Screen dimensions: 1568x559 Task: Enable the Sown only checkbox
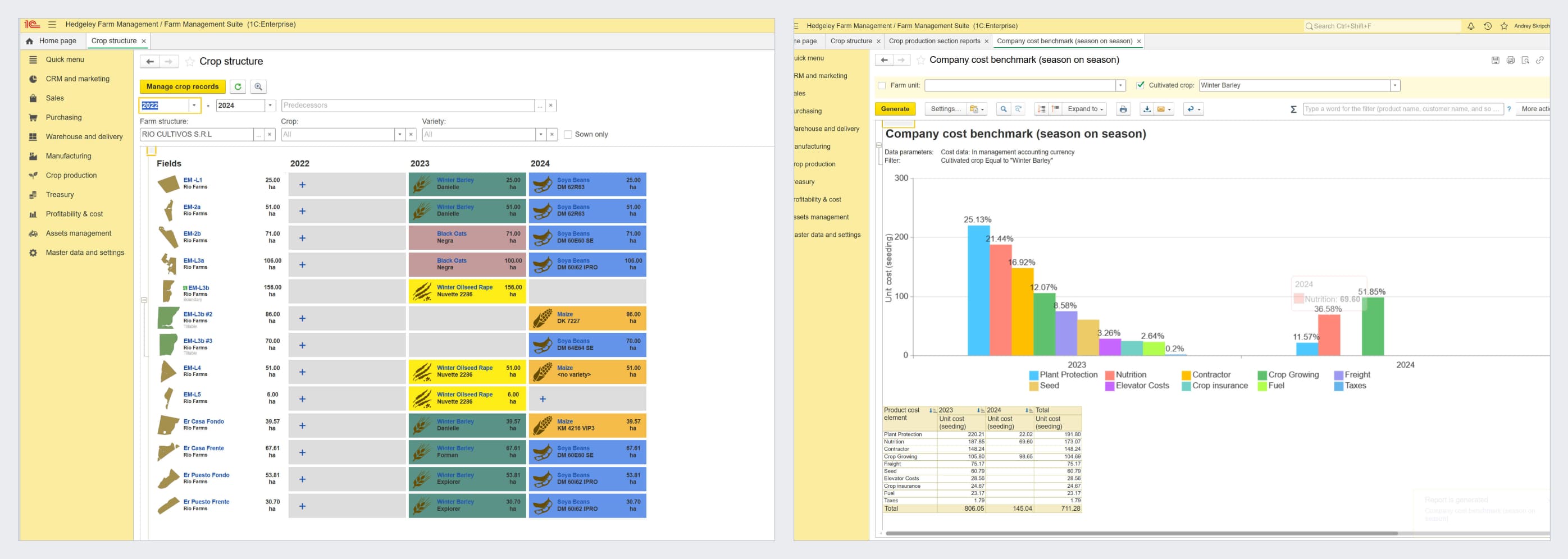pos(568,135)
